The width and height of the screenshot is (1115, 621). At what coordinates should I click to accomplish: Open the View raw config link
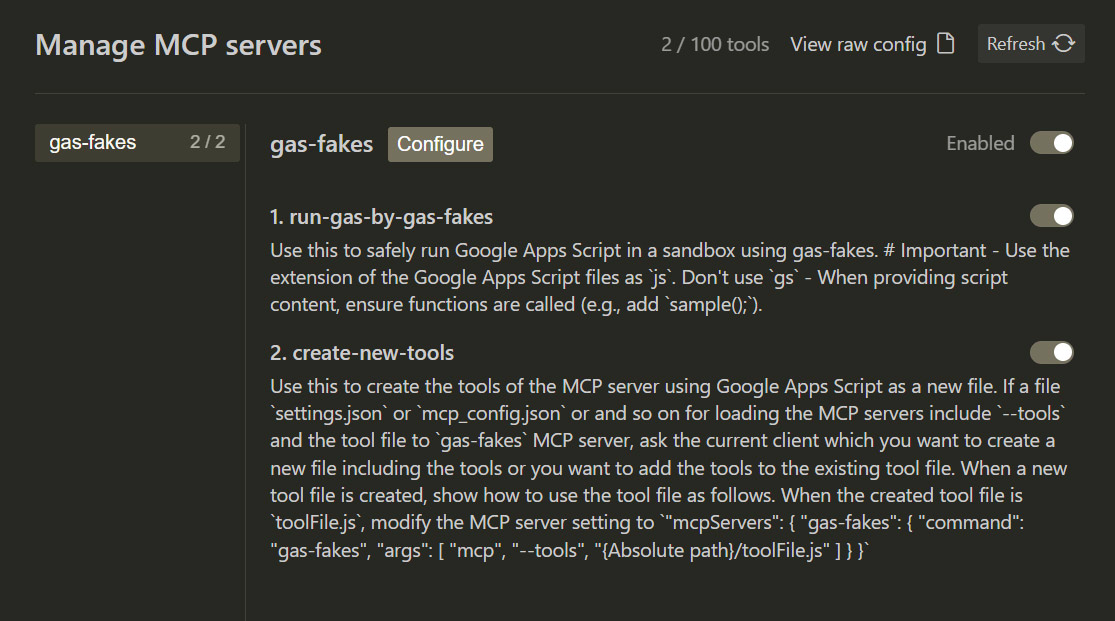pyautogui.click(x=858, y=45)
